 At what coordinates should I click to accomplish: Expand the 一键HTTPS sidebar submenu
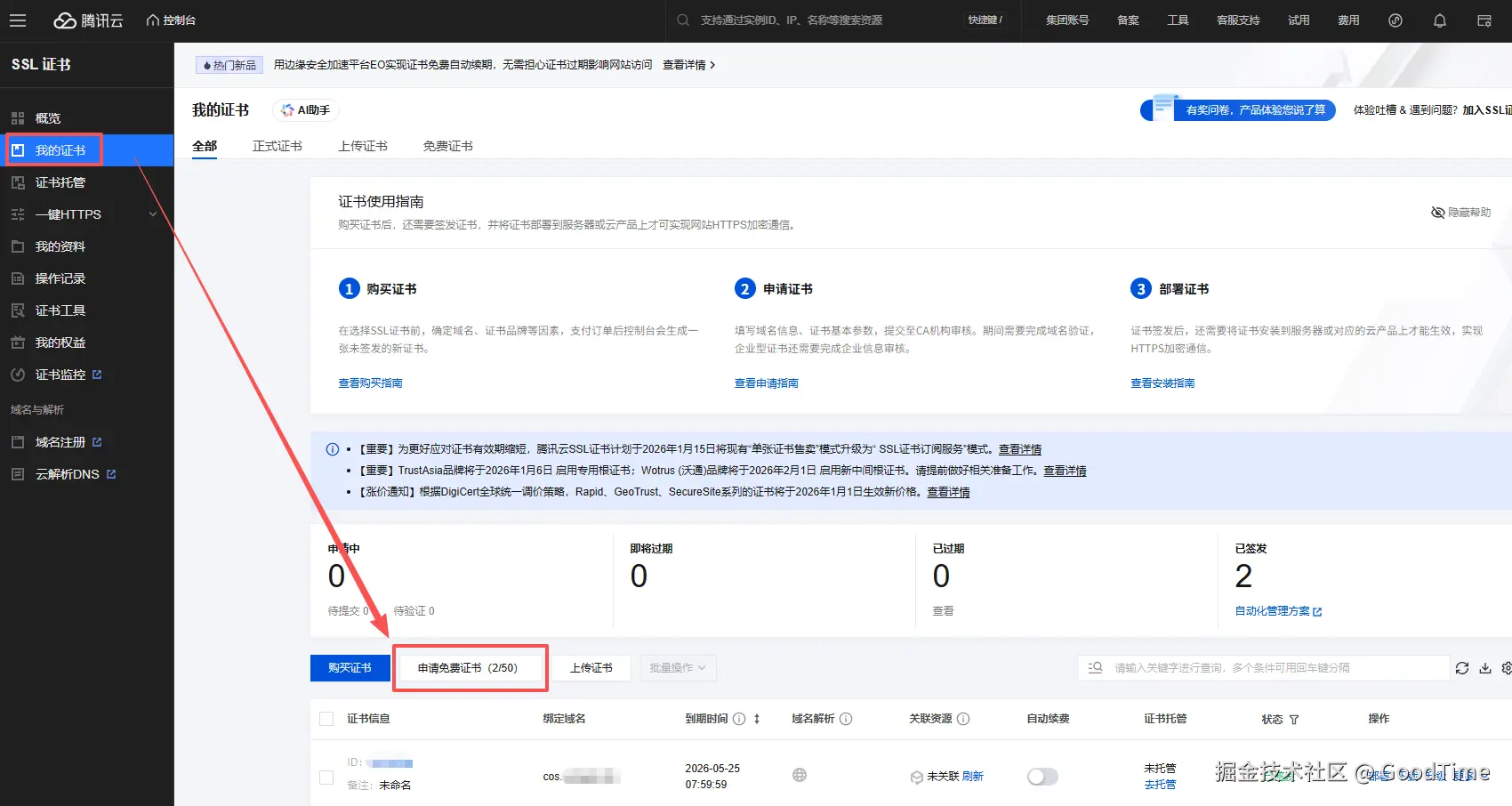(x=87, y=214)
